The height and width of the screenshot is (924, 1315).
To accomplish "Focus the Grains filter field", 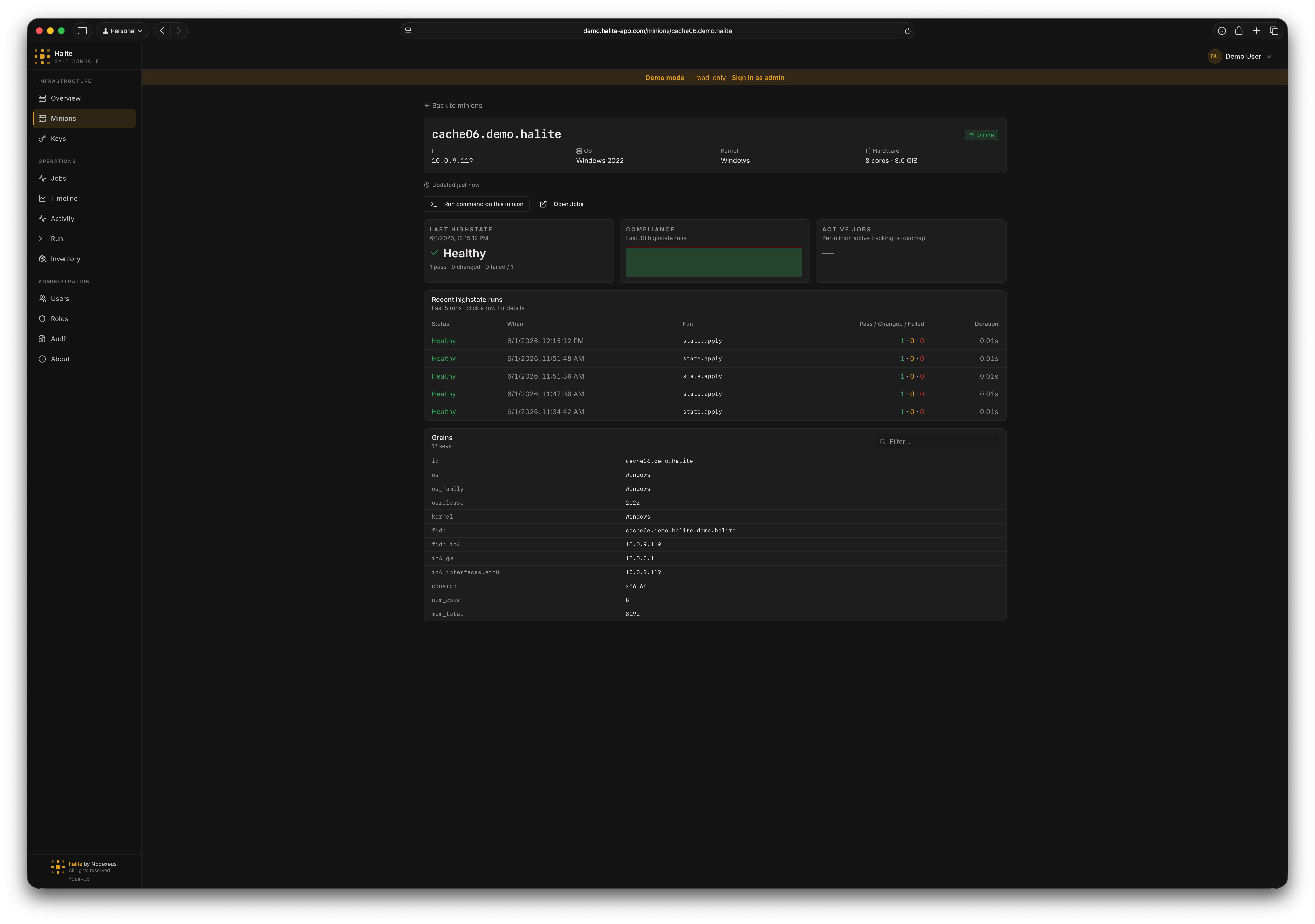I will (x=937, y=441).
